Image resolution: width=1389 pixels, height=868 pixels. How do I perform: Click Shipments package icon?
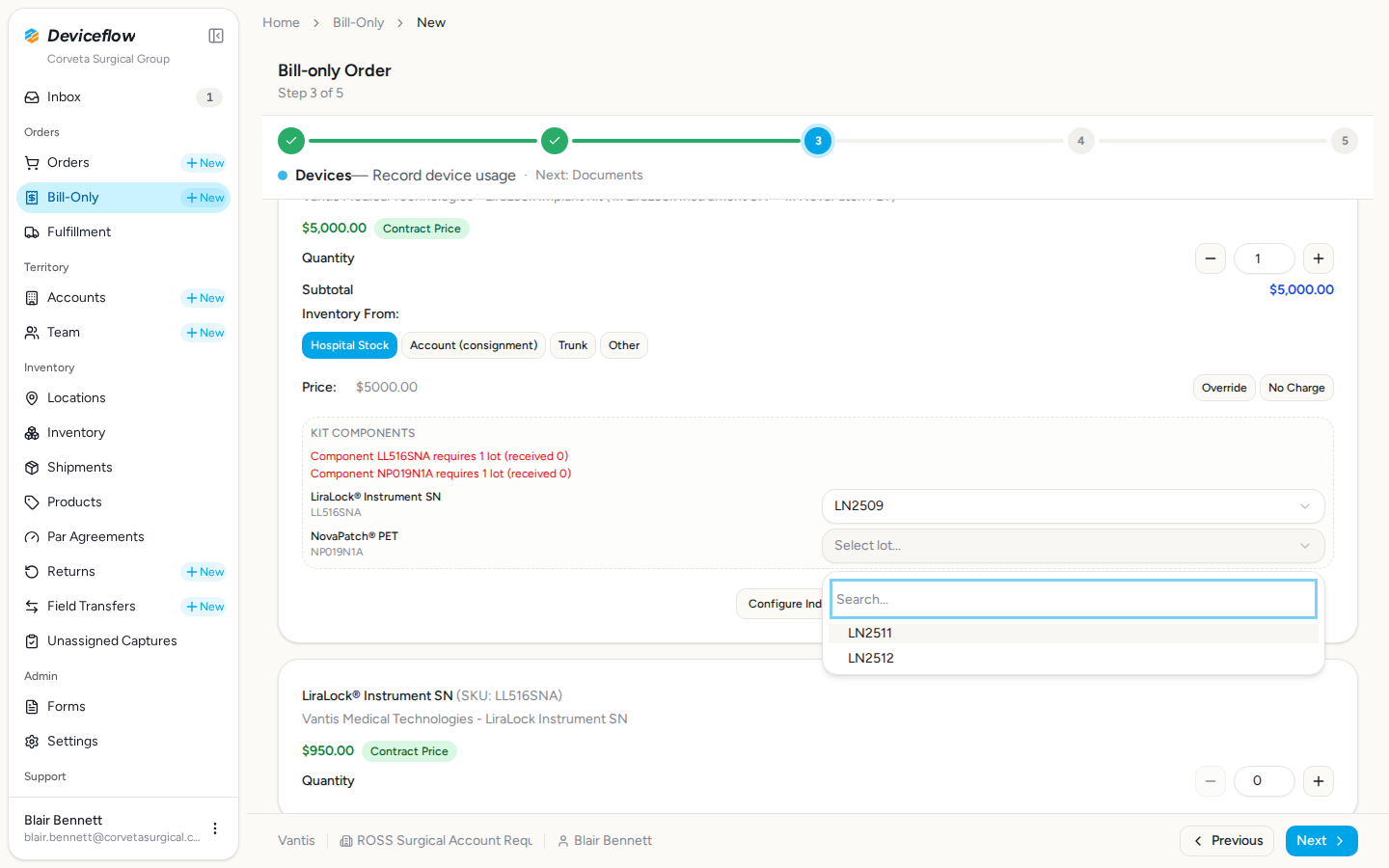32,468
